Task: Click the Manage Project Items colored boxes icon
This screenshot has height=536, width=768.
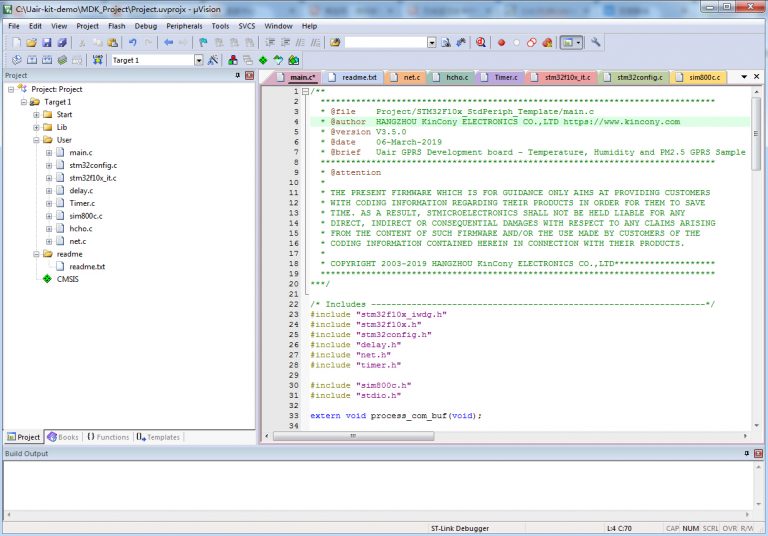Action: point(232,60)
